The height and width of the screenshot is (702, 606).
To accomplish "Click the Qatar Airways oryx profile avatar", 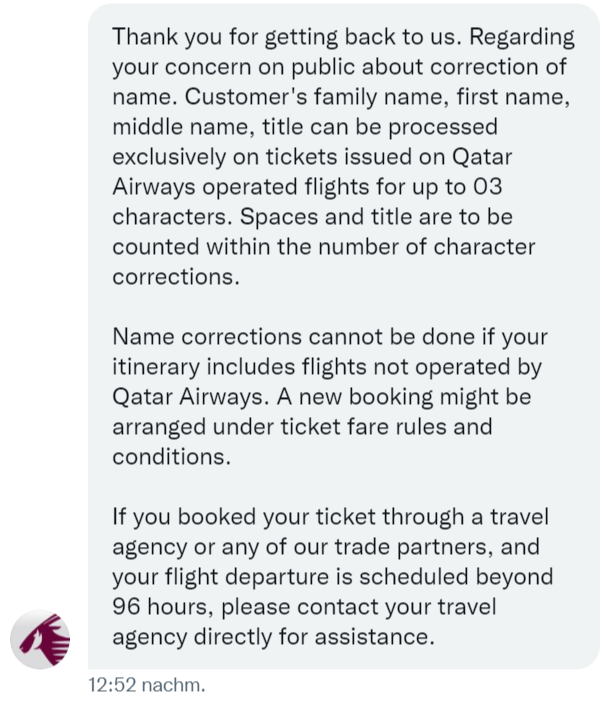I will [40, 639].
